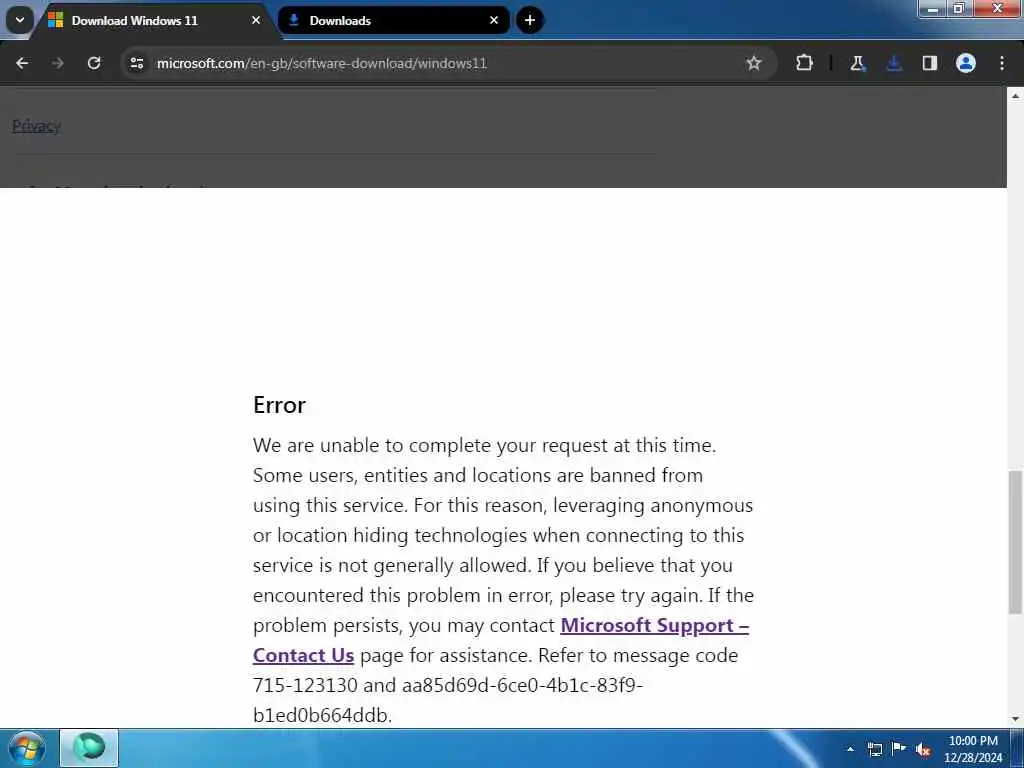The image size is (1024, 768).
Task: Open Chrome three-dot menu
Action: [1002, 63]
